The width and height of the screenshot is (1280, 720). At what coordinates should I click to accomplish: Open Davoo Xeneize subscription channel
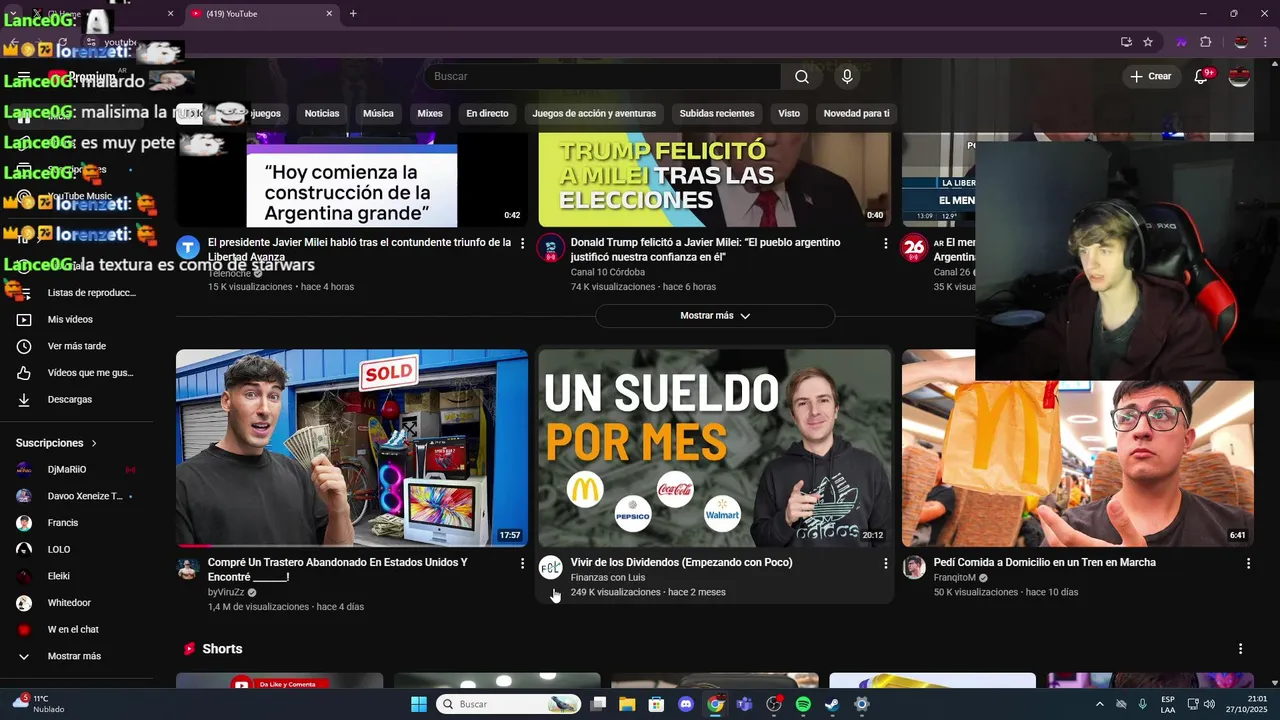[x=77, y=496]
